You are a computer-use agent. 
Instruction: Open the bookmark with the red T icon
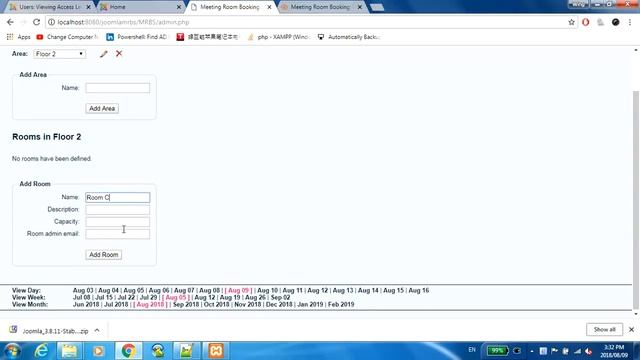coord(207,37)
